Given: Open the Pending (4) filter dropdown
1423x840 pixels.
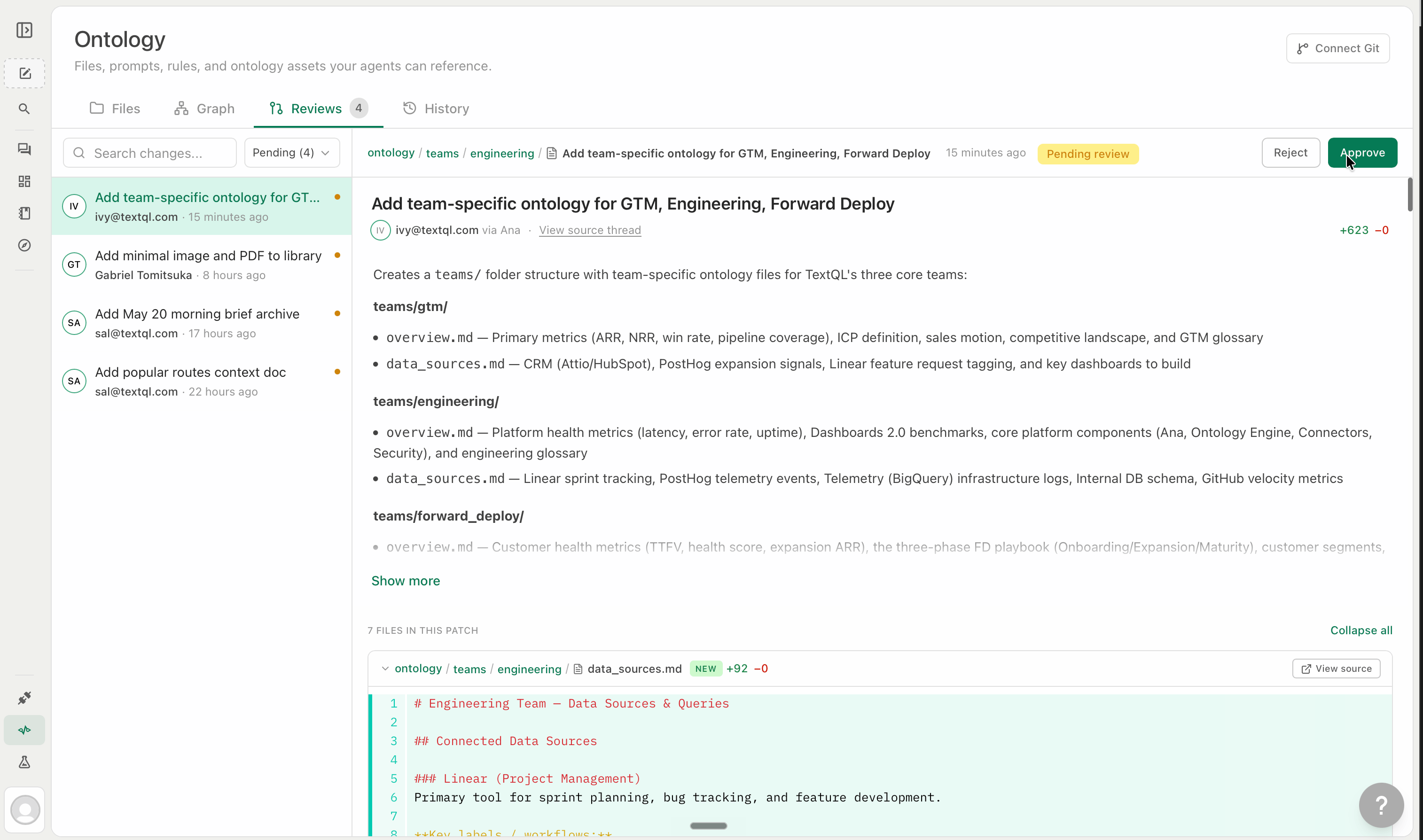Looking at the screenshot, I should pyautogui.click(x=292, y=153).
